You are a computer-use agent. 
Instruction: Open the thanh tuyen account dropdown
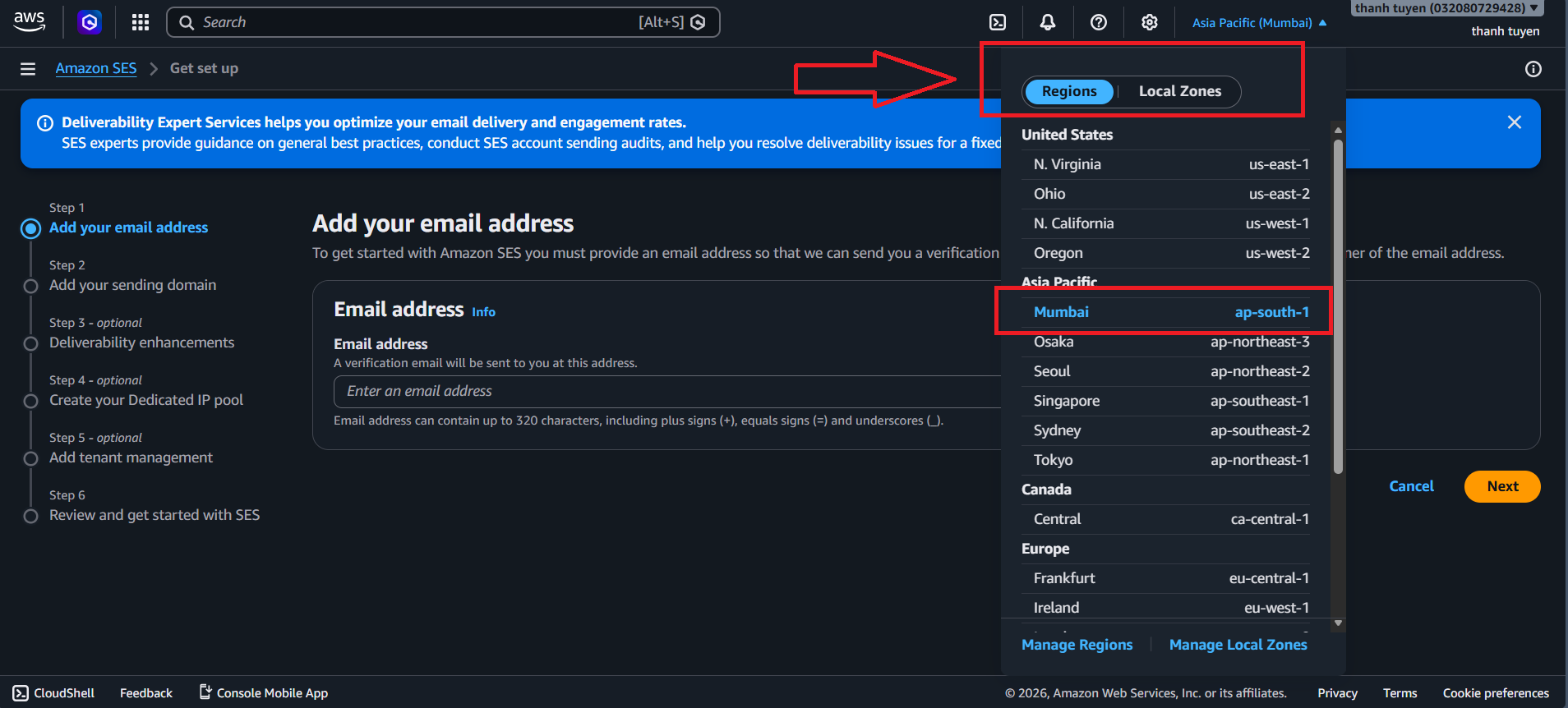1446,8
